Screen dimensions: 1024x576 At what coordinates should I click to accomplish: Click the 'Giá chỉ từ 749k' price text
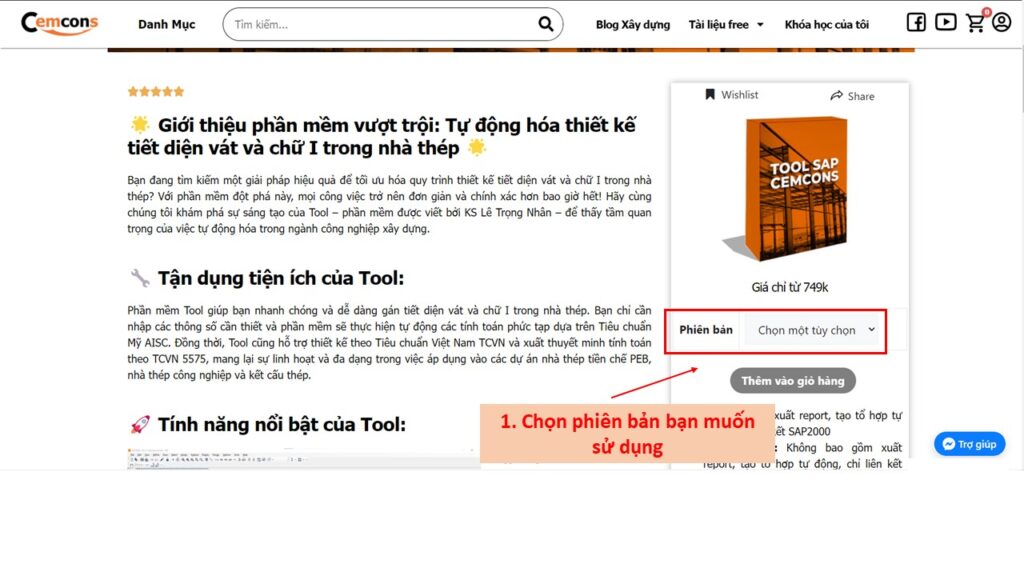point(789,287)
